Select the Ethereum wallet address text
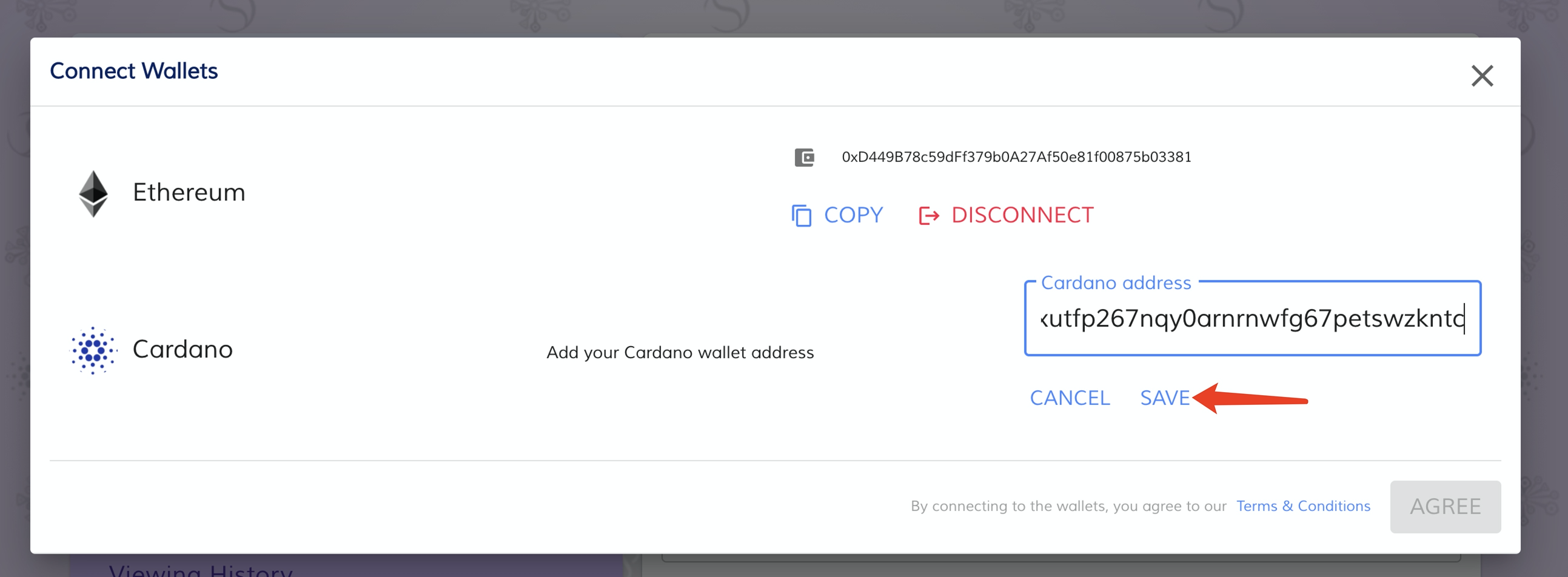This screenshot has height=577, width=1568. pos(1016,157)
